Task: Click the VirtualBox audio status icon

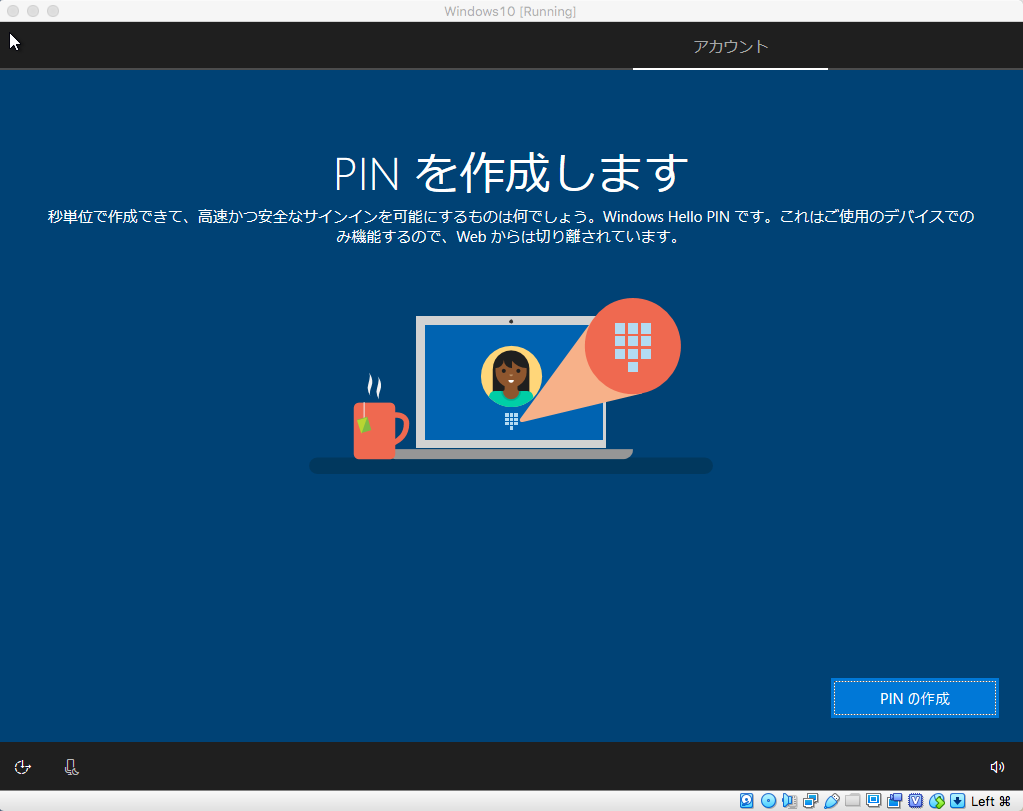Action: [789, 801]
